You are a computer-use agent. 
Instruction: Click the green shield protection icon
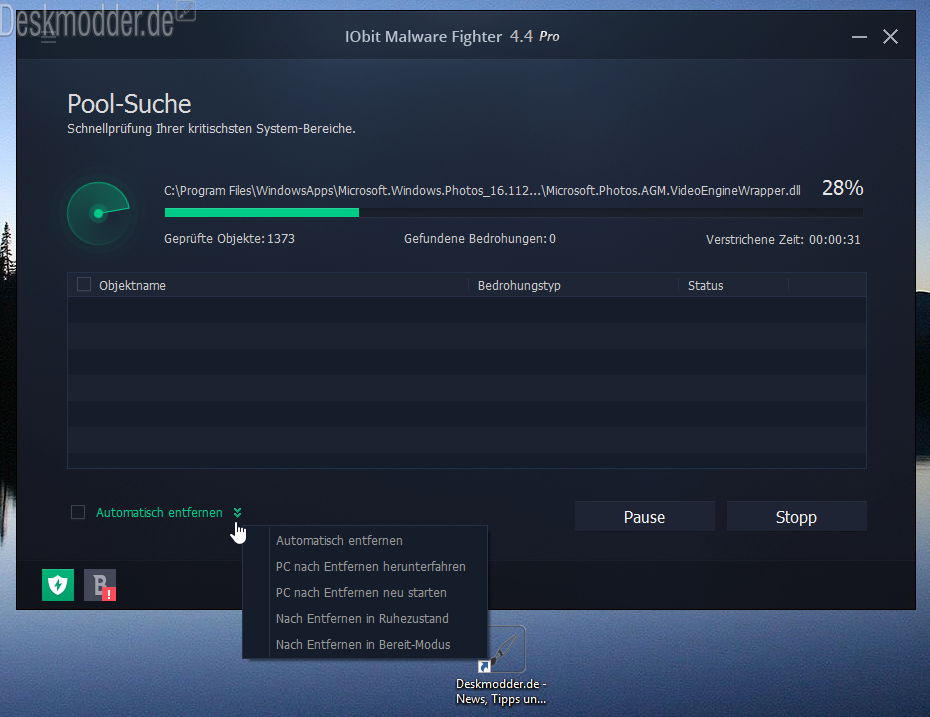pyautogui.click(x=58, y=585)
